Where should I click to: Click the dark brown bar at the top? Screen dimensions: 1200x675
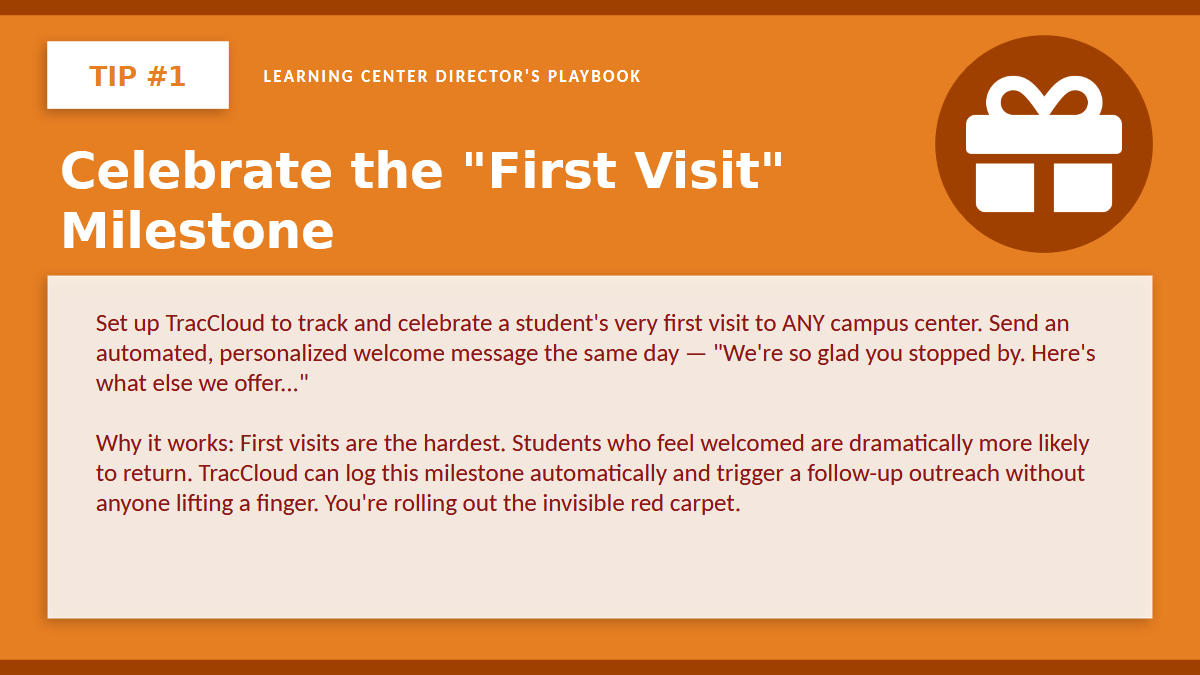click(600, 7)
